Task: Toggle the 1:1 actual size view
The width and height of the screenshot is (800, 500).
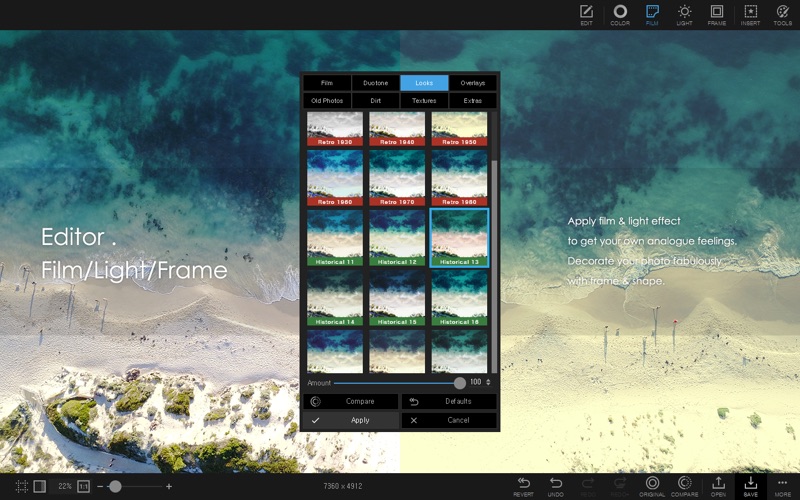Action: click(x=84, y=486)
